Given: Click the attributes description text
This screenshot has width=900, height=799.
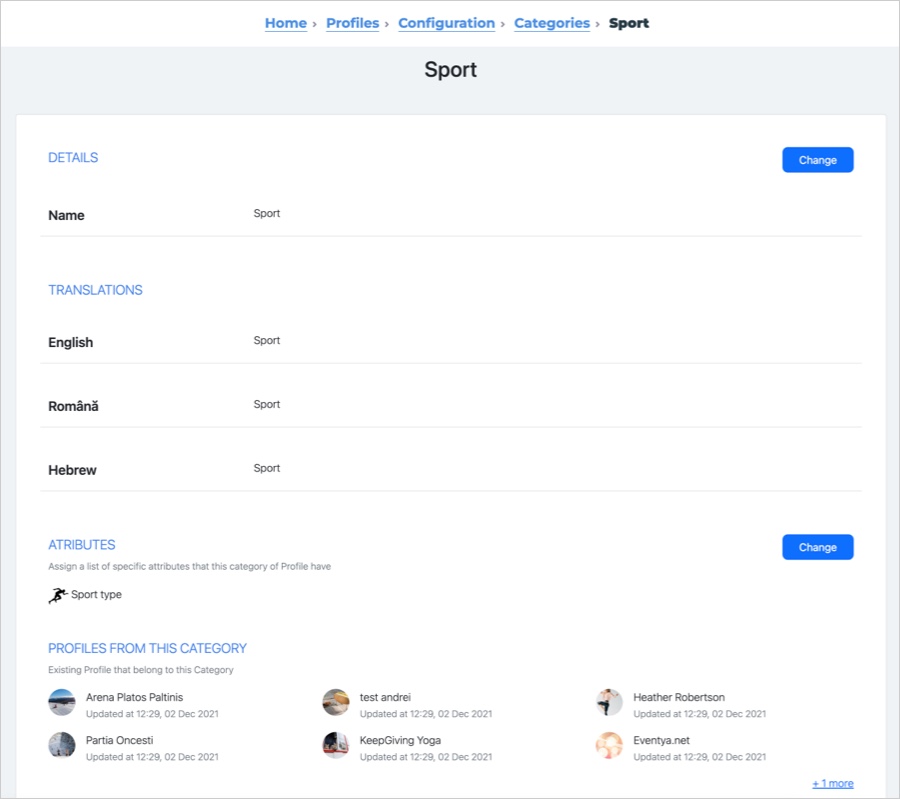Looking at the screenshot, I should [189, 567].
